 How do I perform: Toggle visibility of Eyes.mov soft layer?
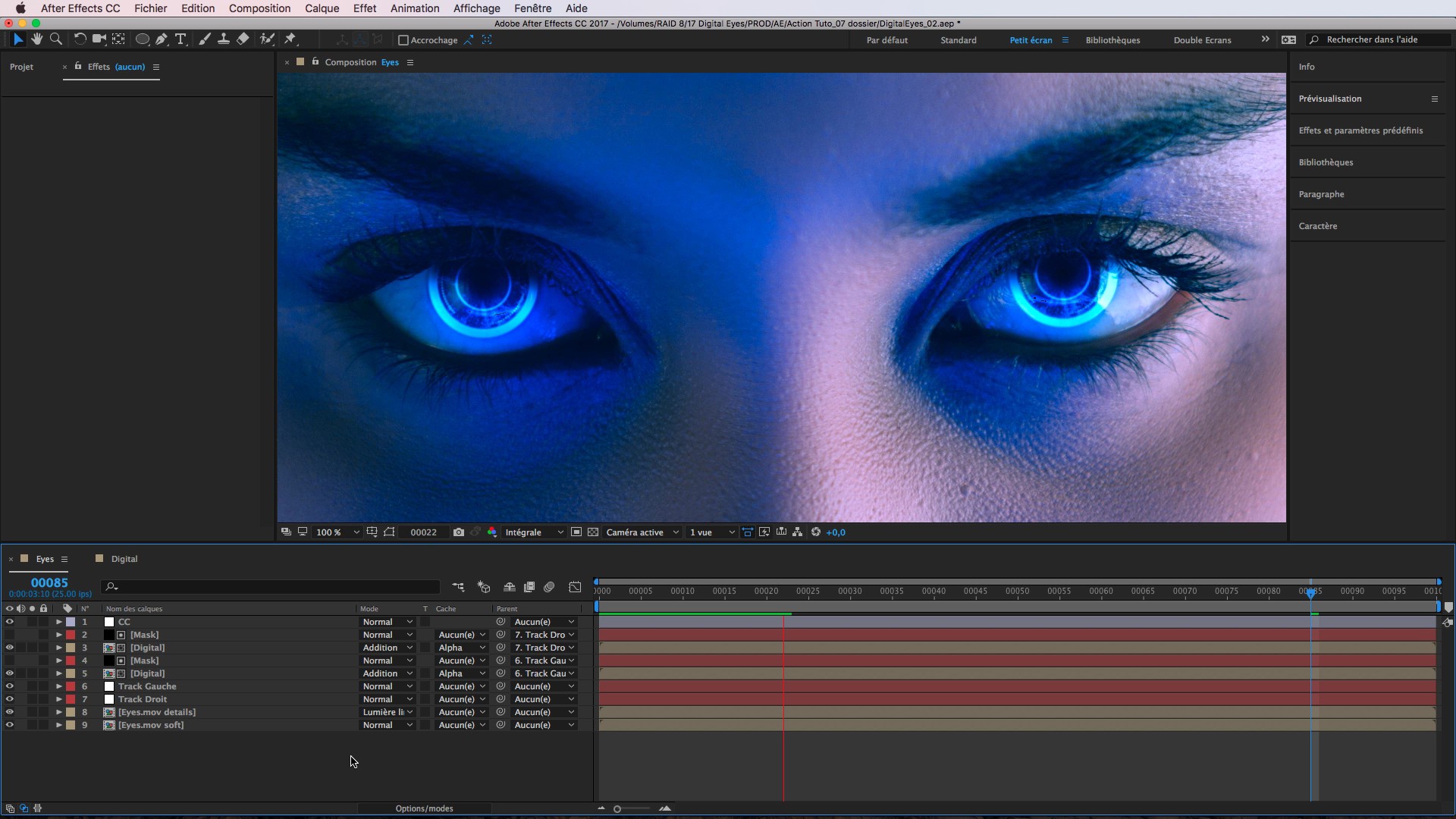(9, 725)
